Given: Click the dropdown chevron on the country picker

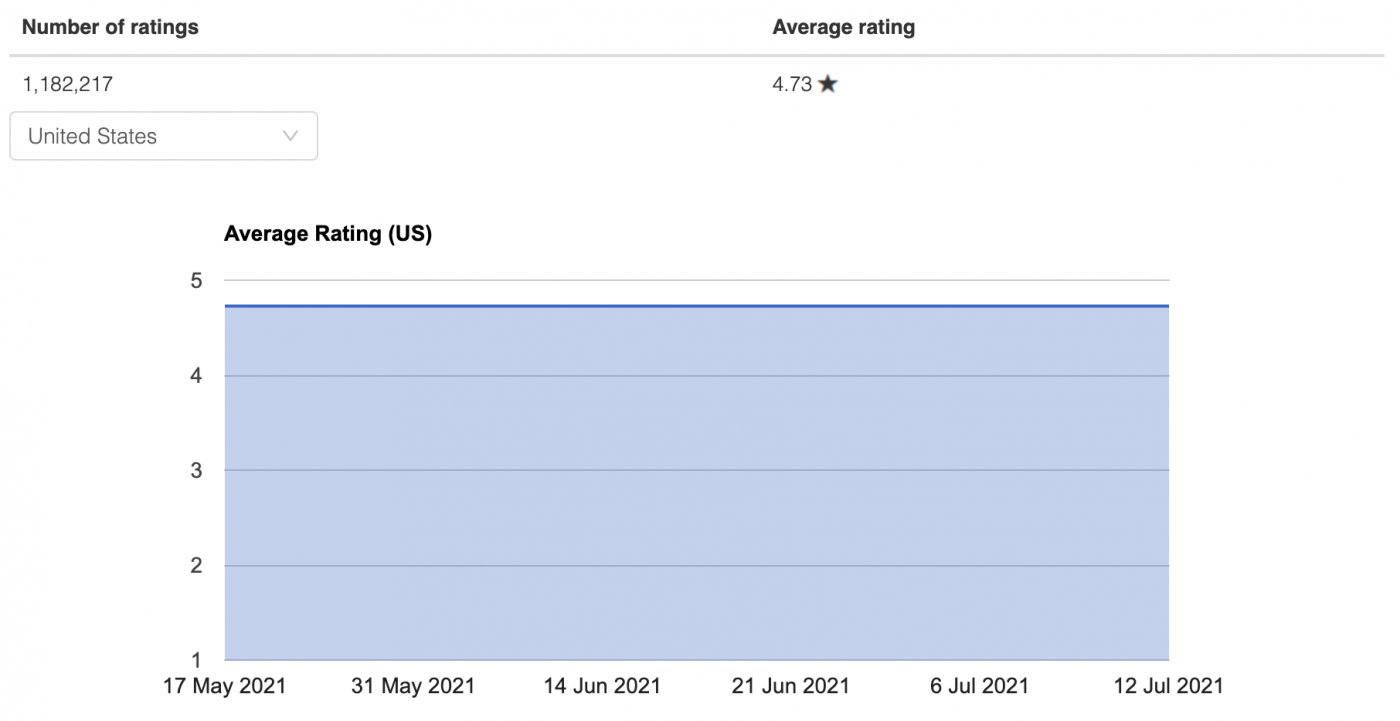Looking at the screenshot, I should [x=290, y=136].
